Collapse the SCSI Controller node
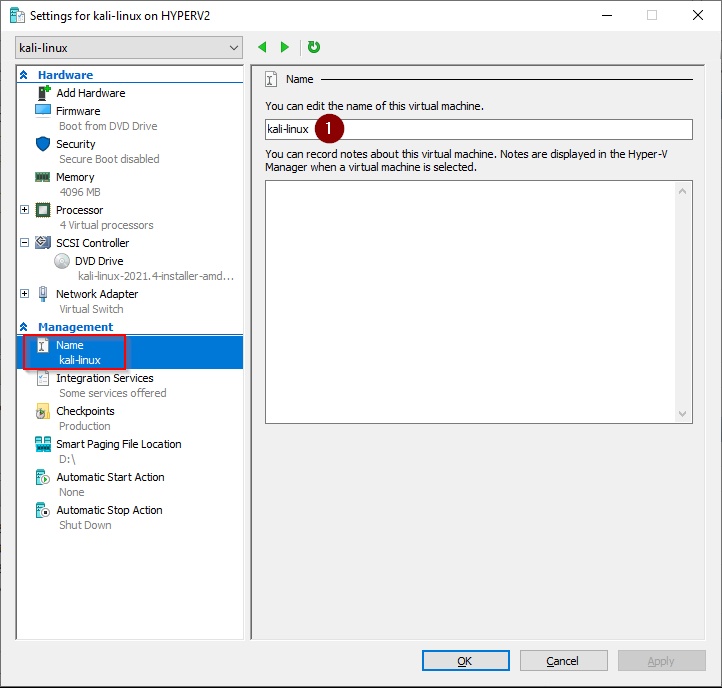The image size is (722, 688). [x=25, y=243]
